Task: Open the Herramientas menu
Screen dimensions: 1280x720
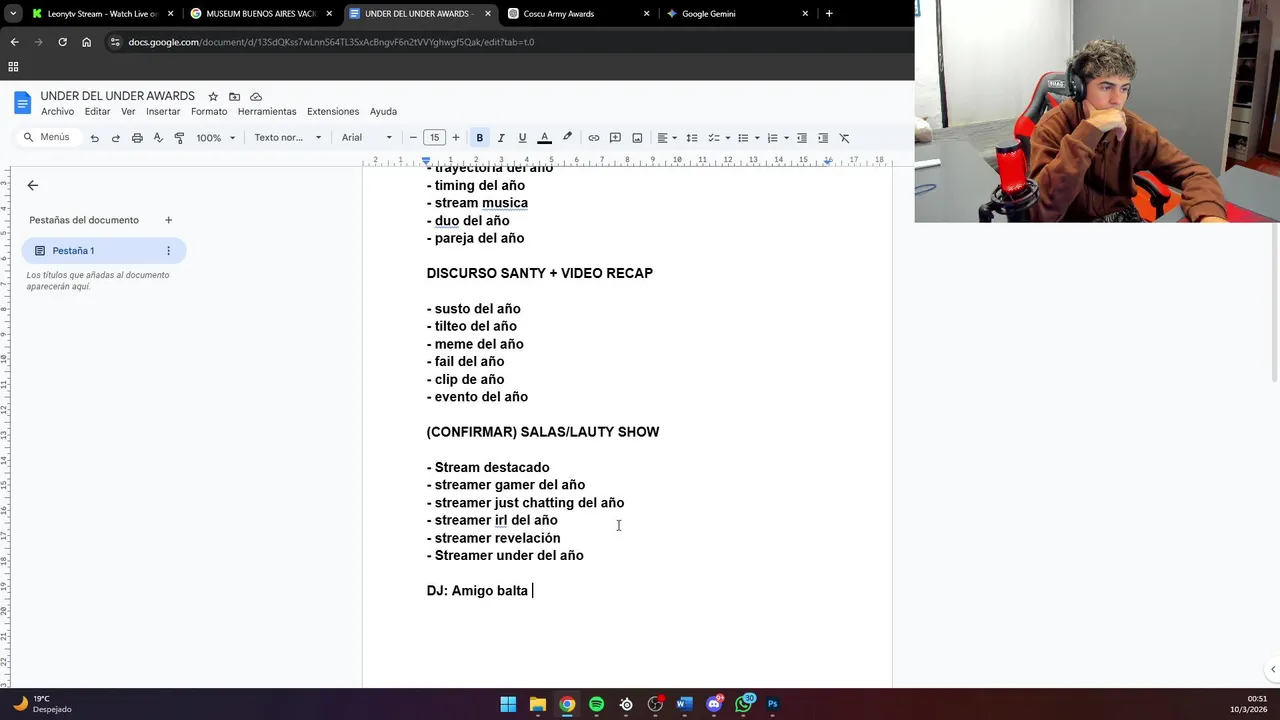Action: point(267,112)
